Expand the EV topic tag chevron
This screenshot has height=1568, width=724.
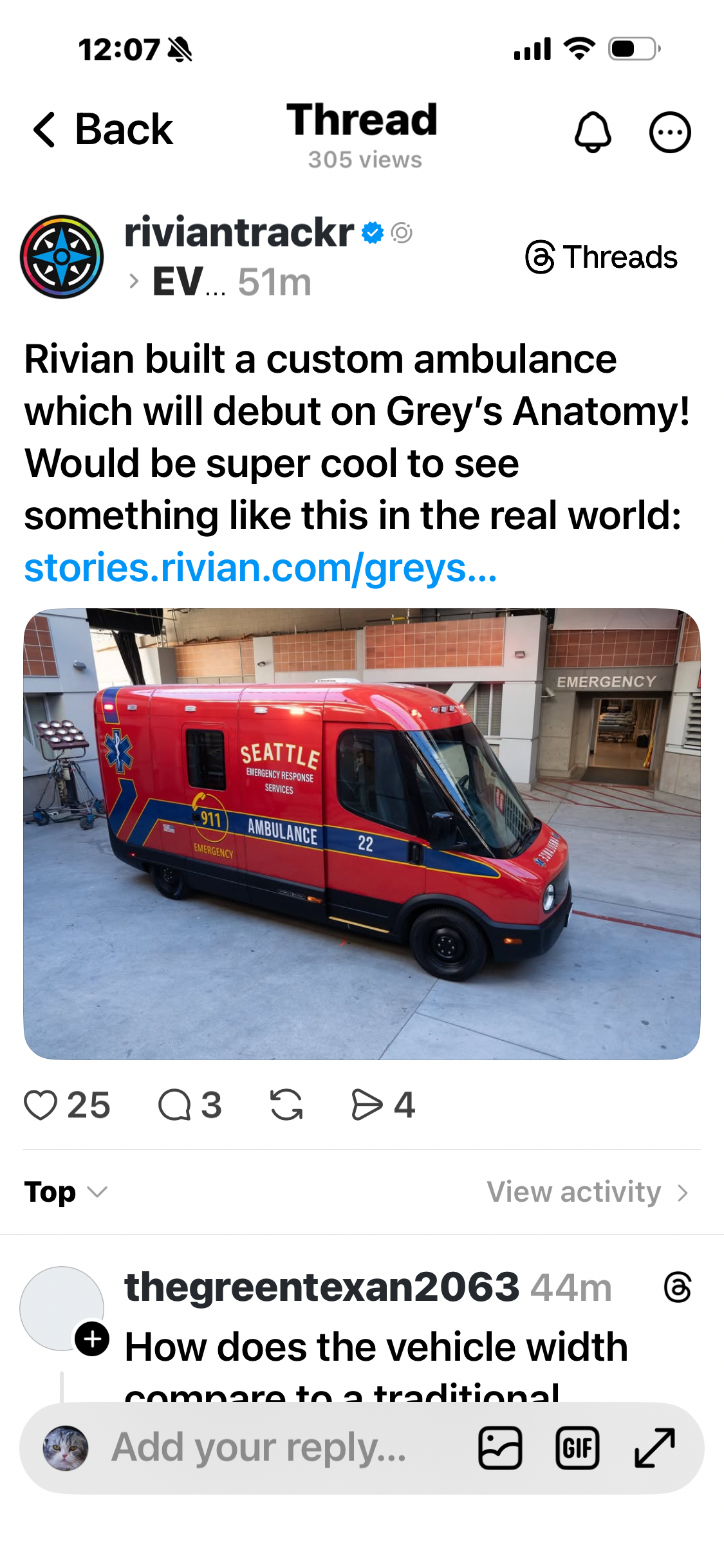pos(134,281)
